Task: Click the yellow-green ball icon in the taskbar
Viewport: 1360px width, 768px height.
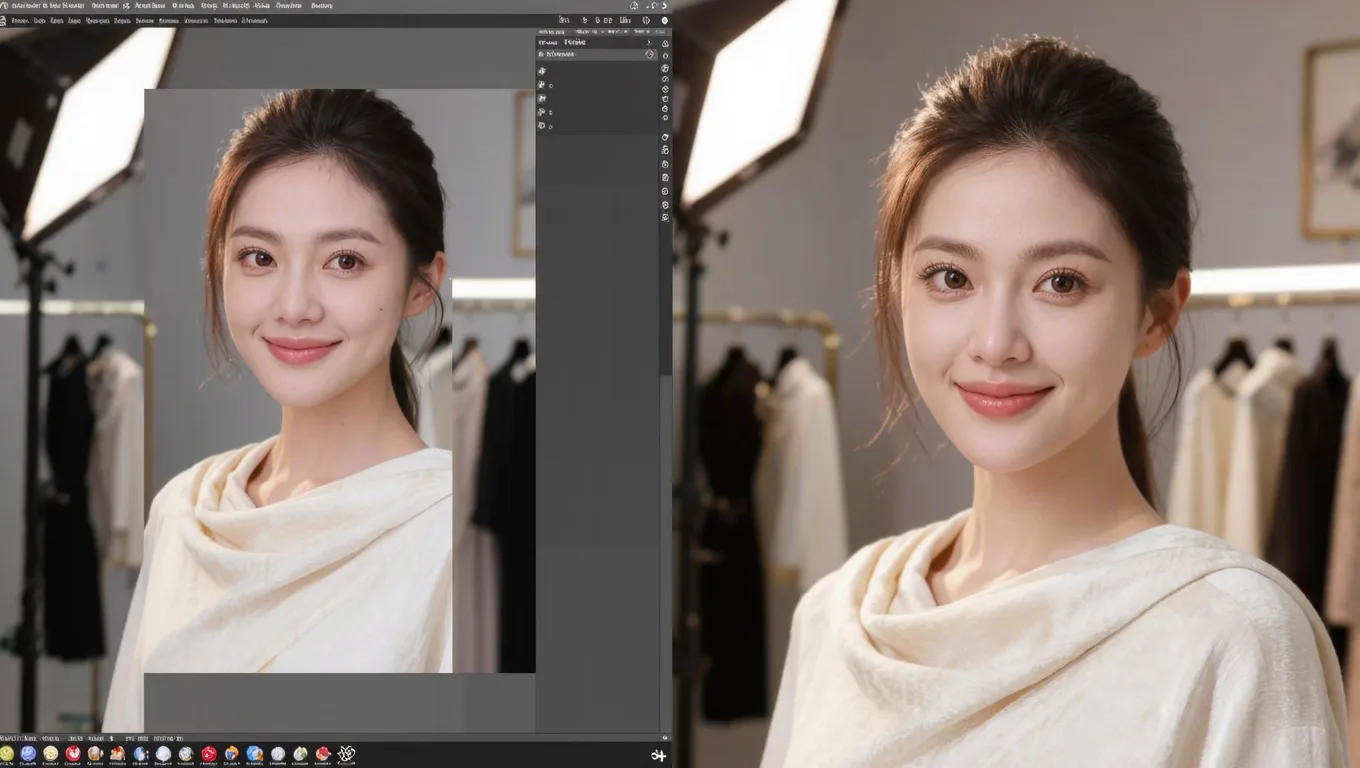Action: coord(7,754)
